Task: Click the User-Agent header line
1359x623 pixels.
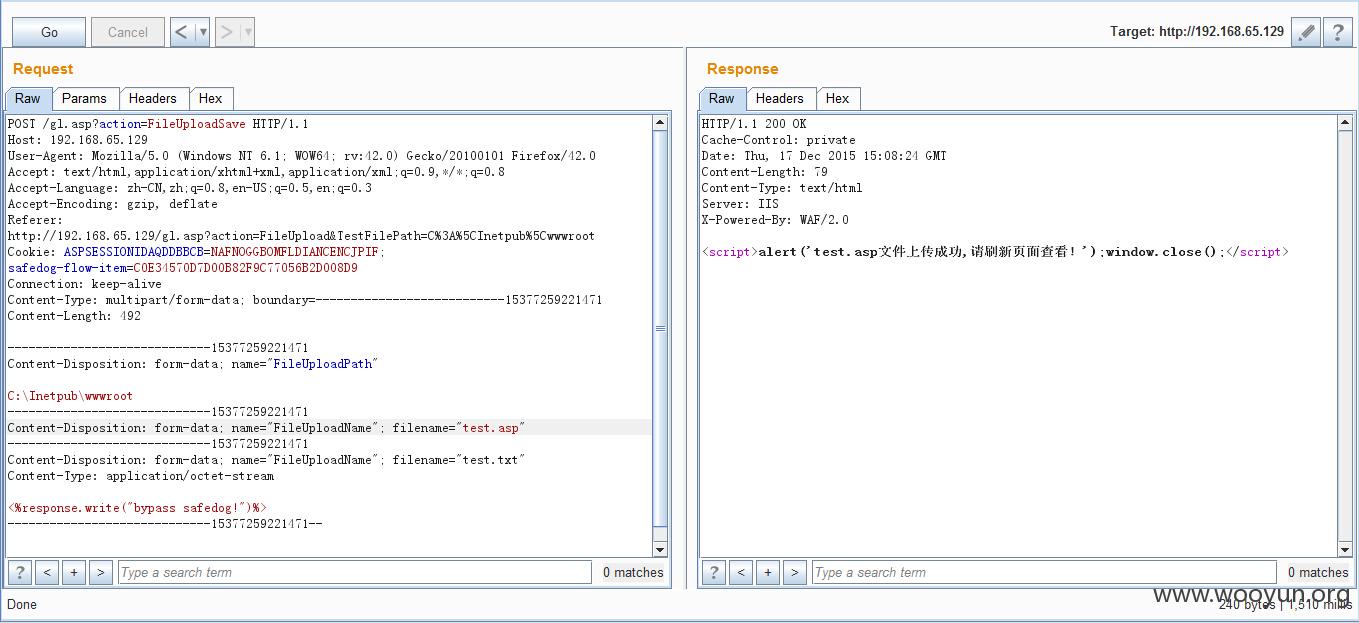Action: pos(301,156)
